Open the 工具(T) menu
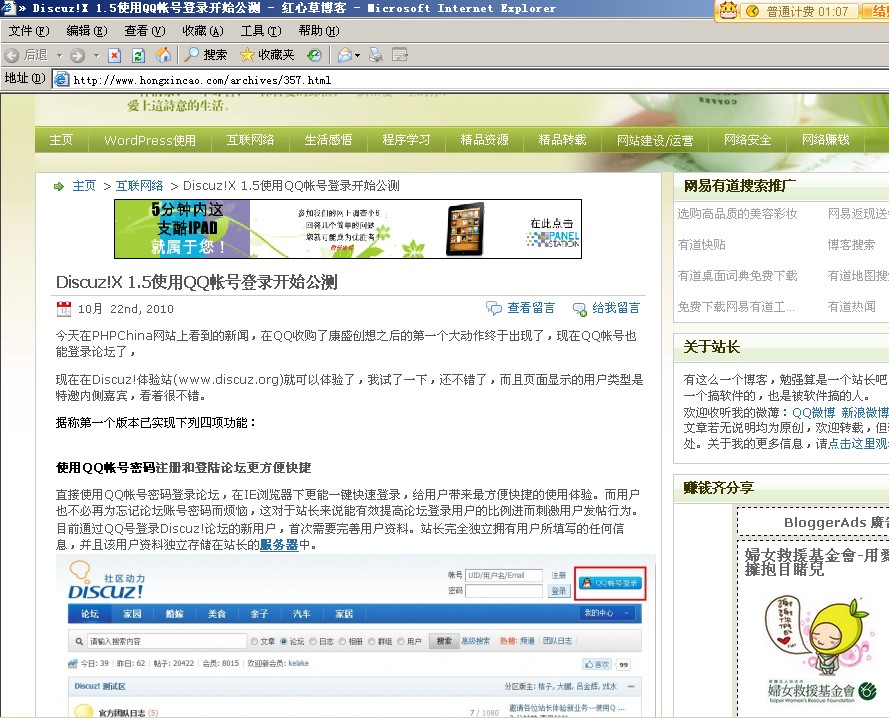Screen dimensions: 889x719 click(260, 31)
